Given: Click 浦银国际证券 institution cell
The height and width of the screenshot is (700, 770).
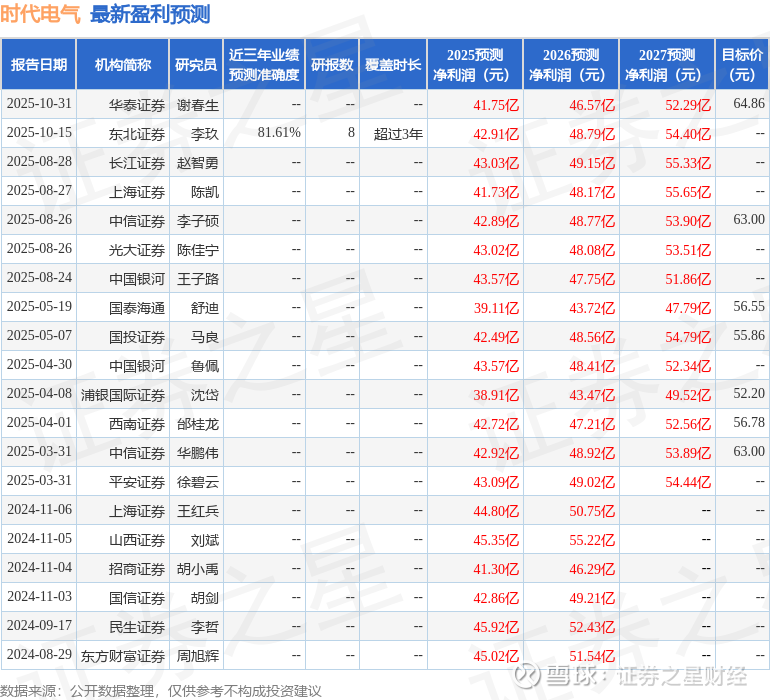Looking at the screenshot, I should [x=123, y=395].
